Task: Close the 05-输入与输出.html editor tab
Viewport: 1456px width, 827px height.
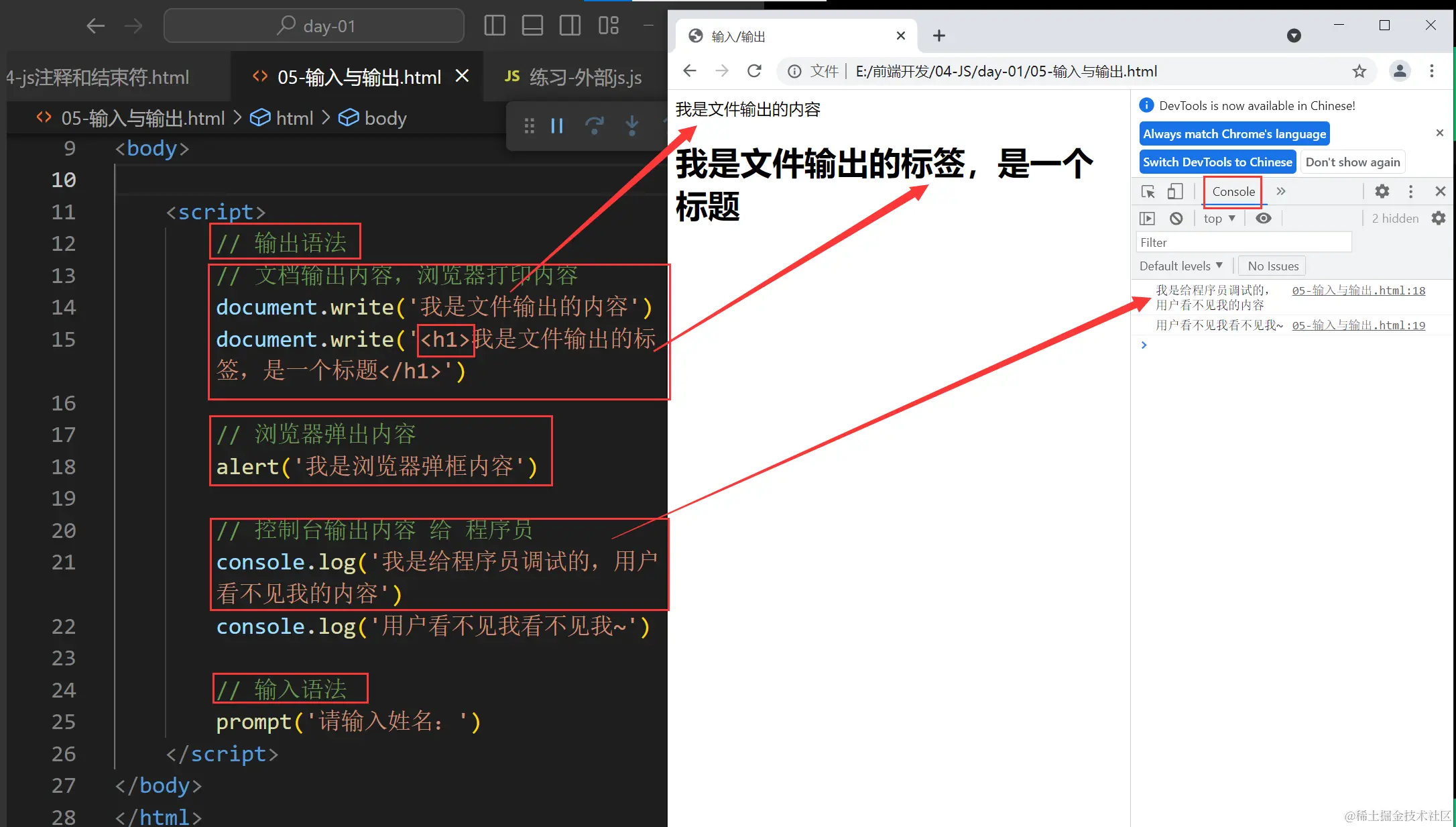Action: coord(462,76)
